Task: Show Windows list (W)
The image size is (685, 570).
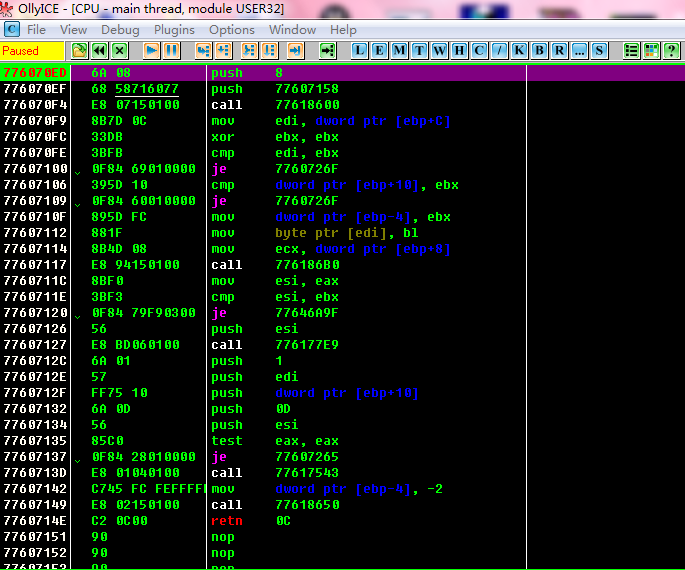Action: pyautogui.click(x=439, y=51)
